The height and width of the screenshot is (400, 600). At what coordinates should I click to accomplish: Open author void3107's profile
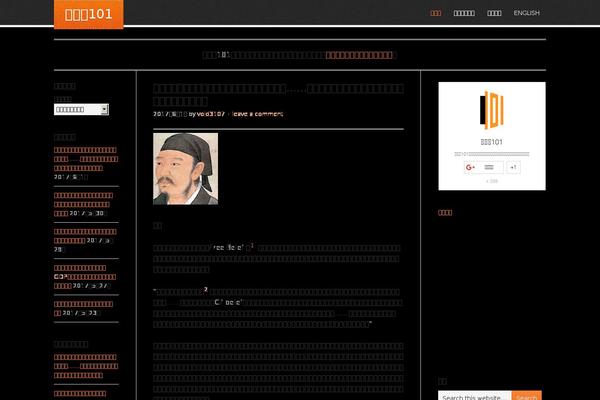(211, 114)
